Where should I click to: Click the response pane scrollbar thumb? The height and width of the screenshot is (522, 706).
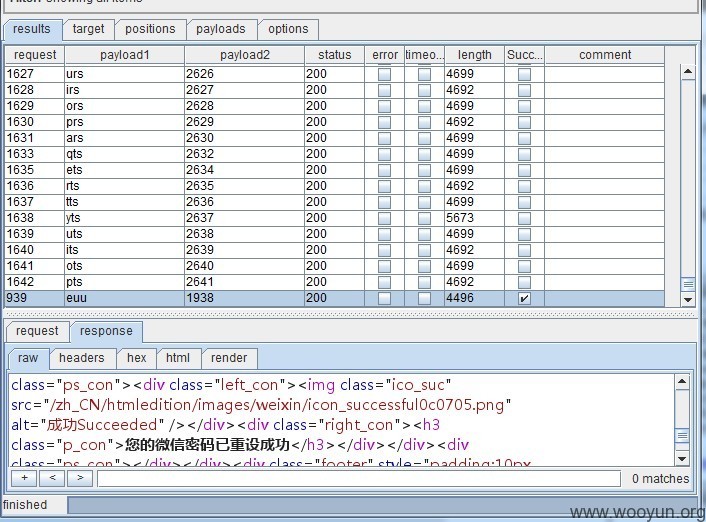pyautogui.click(x=682, y=436)
